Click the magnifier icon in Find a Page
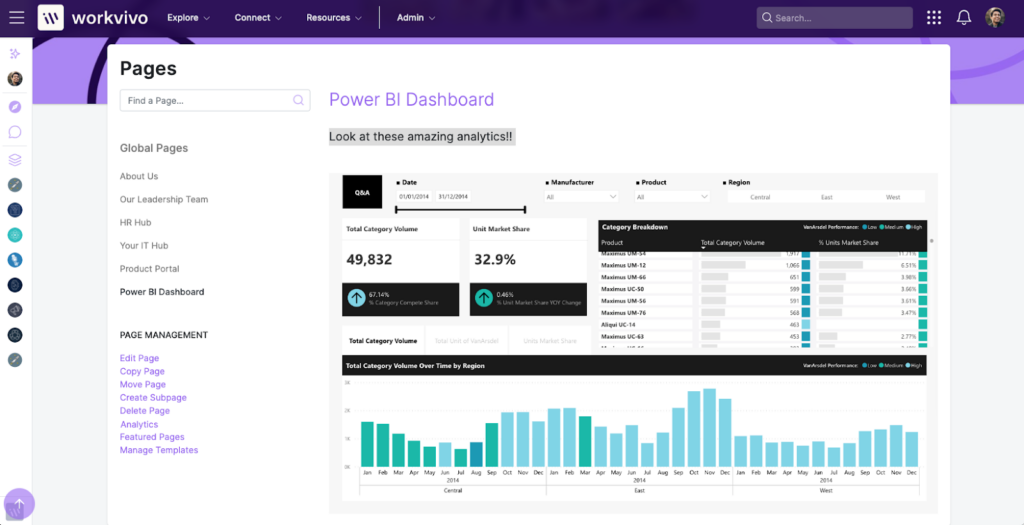1024x525 pixels. 298,101
